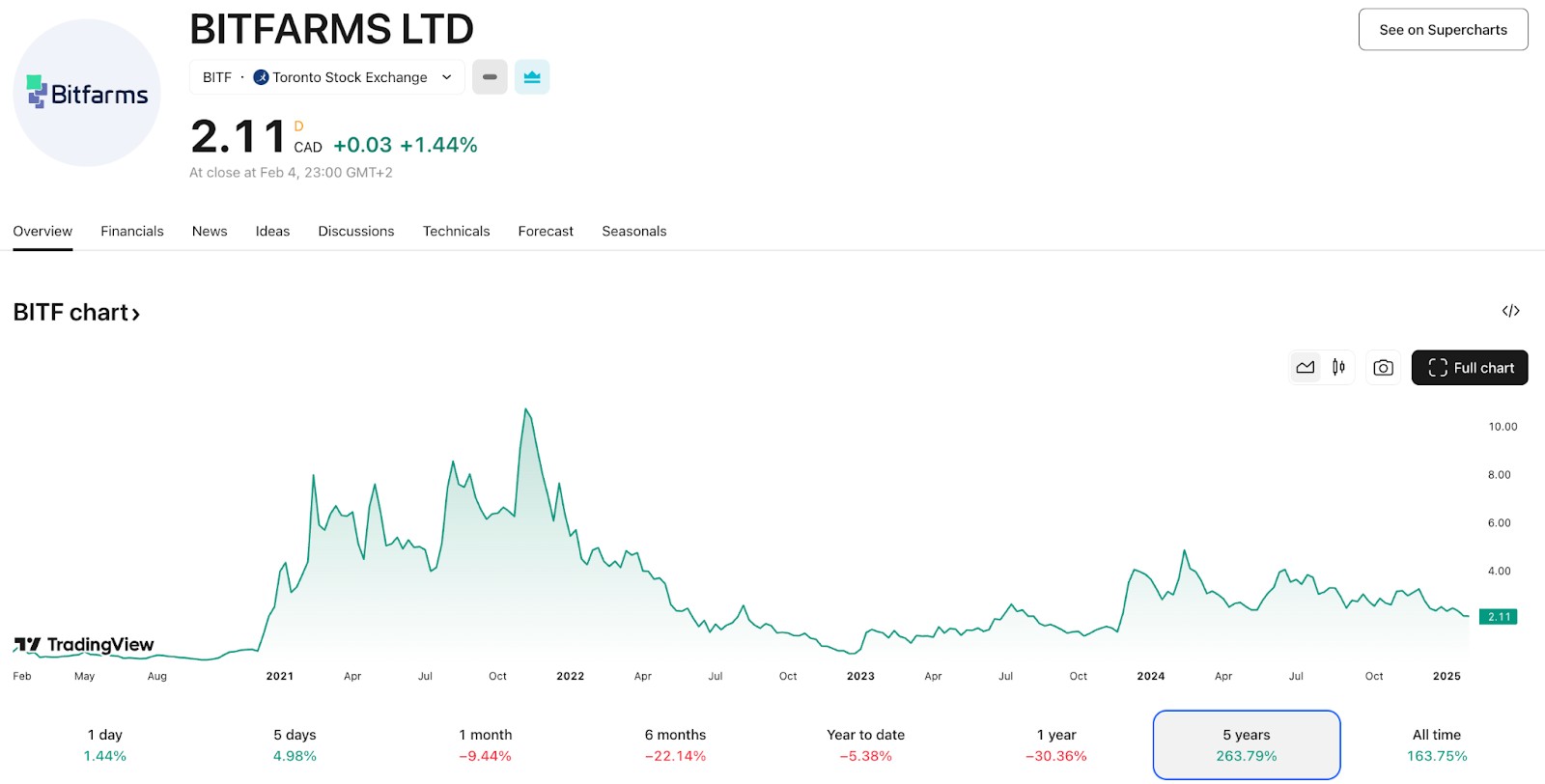Click the orange D delayed-data indicator
The height and width of the screenshot is (784, 1545).
(298, 126)
